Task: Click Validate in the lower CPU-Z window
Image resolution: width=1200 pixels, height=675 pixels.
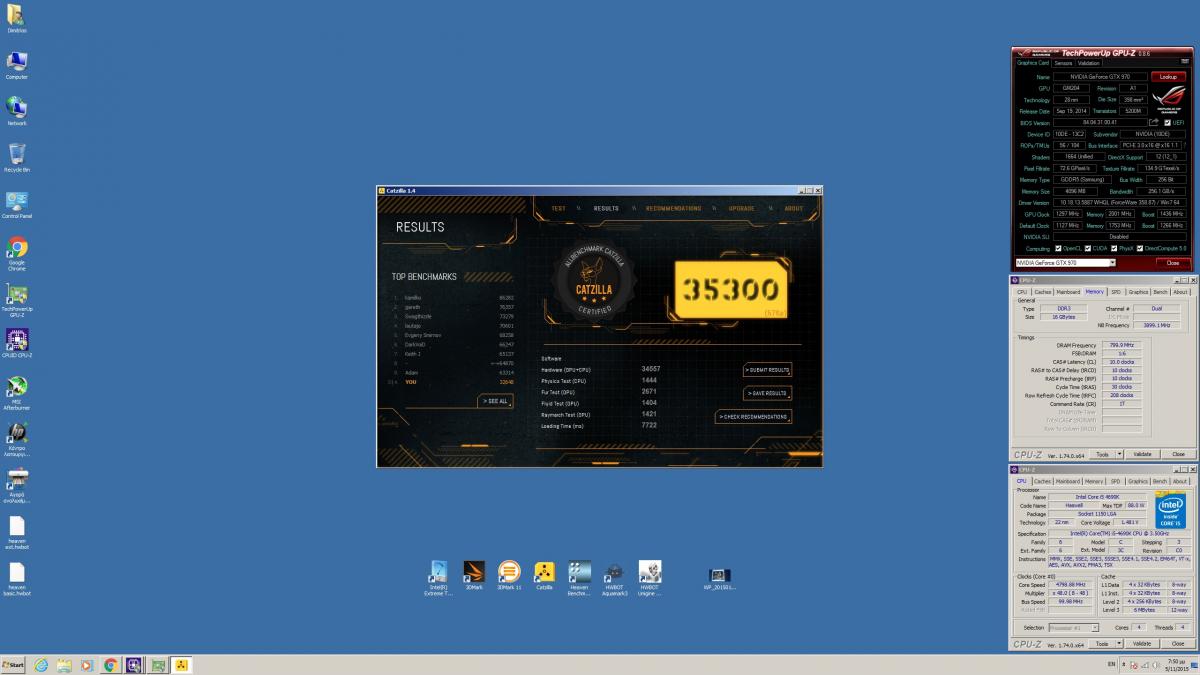Action: click(x=1142, y=644)
